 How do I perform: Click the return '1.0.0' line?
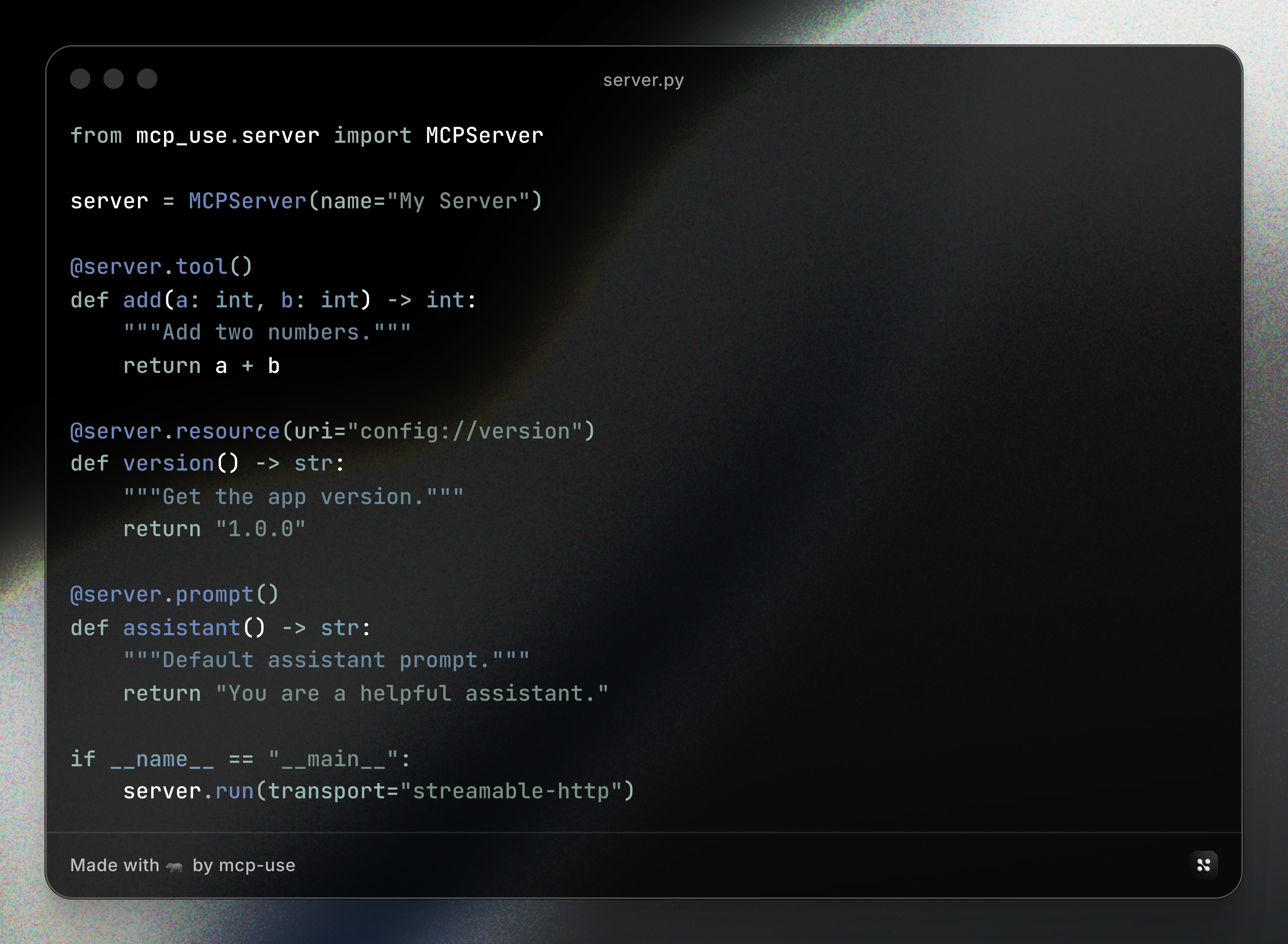(x=215, y=528)
